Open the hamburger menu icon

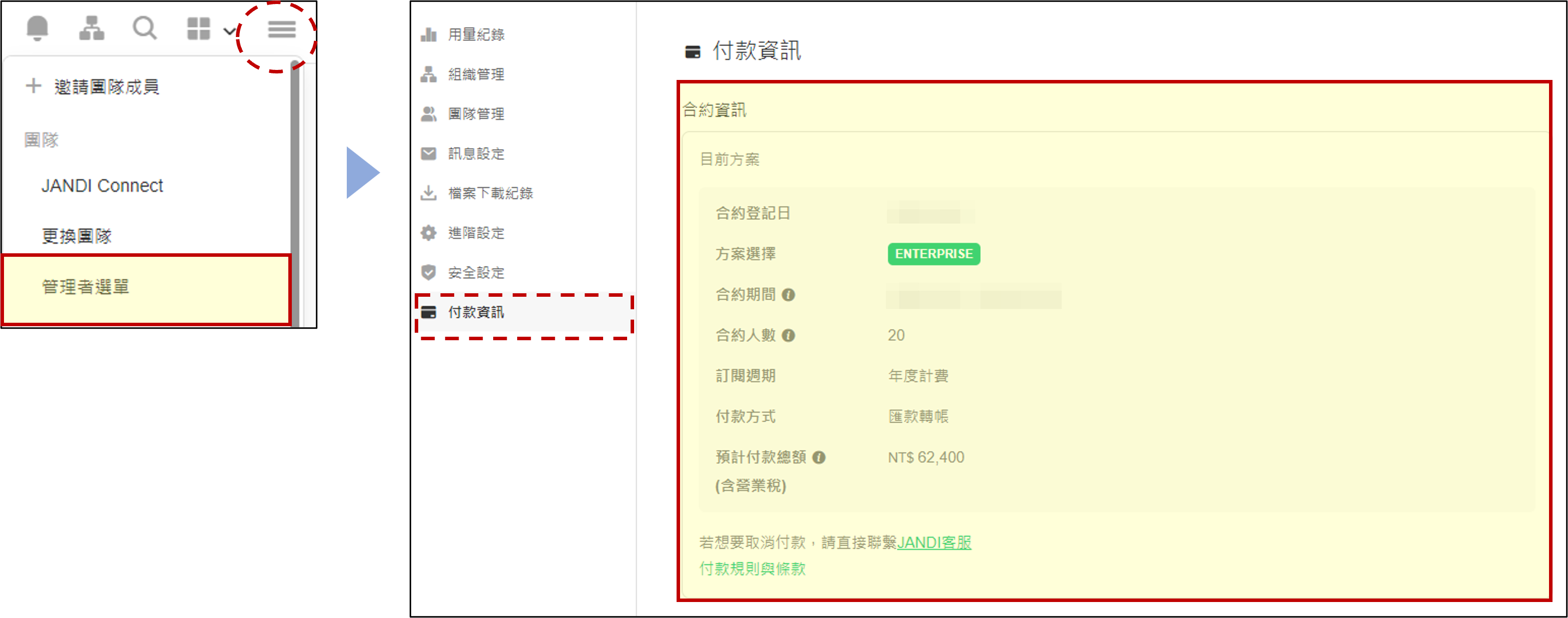point(282,28)
